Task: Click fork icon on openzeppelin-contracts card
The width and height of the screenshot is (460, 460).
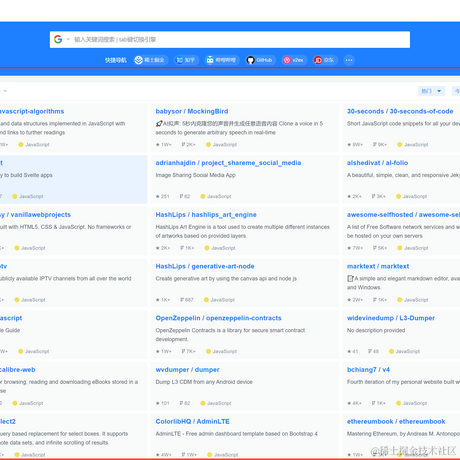Action: pyautogui.click(x=183, y=351)
